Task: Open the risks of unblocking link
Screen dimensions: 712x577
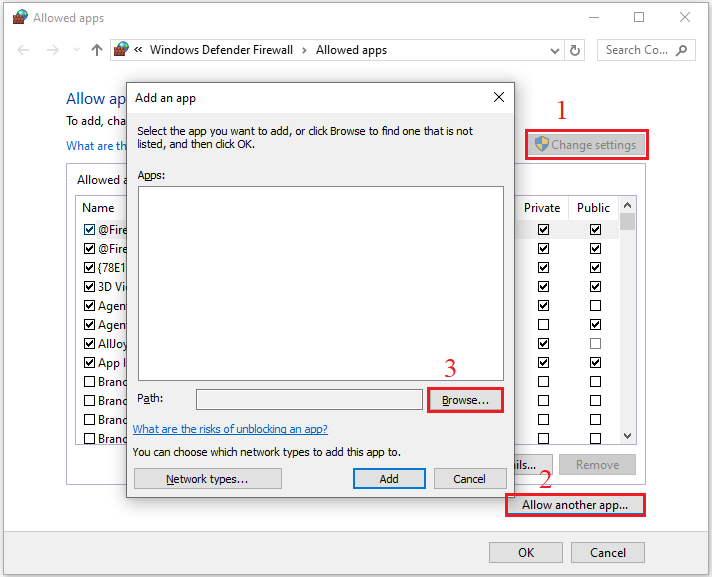Action: tap(230, 429)
